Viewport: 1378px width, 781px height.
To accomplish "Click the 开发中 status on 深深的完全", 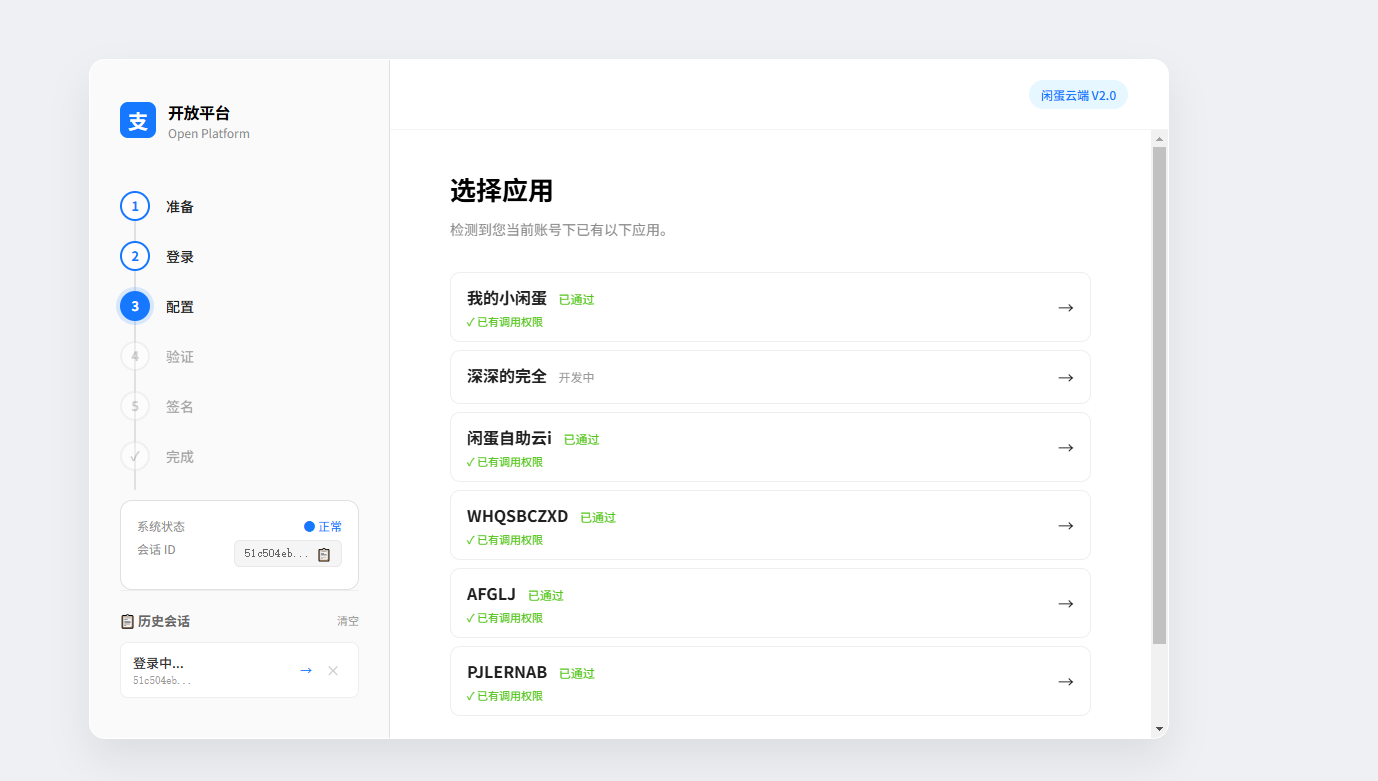I will pyautogui.click(x=577, y=378).
